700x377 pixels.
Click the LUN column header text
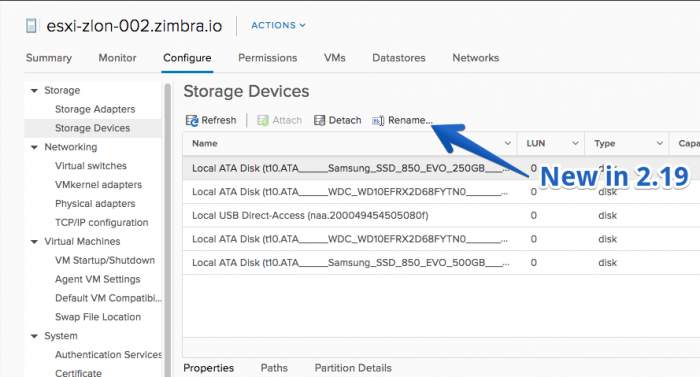coord(536,143)
